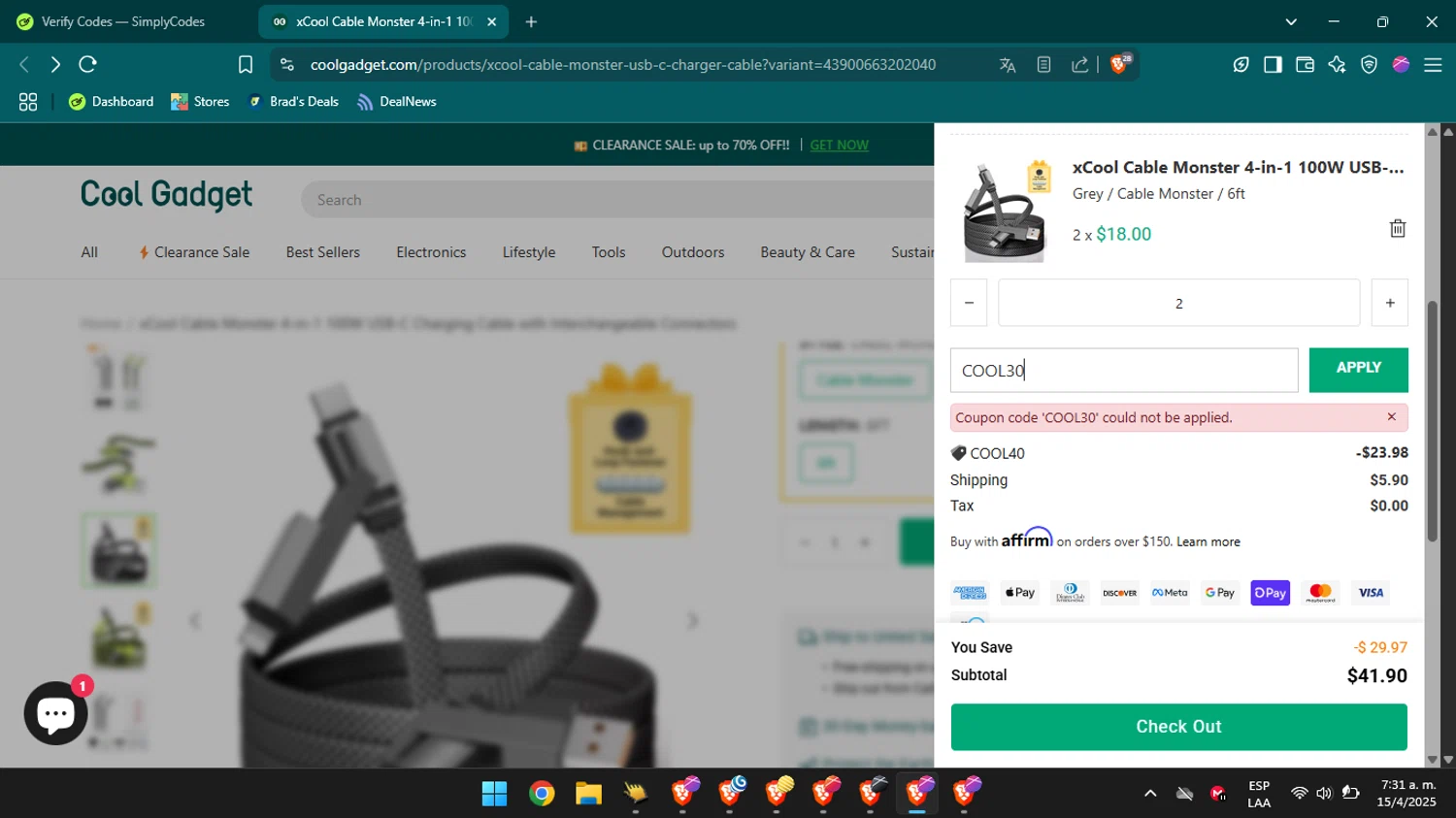Click the cart panel scrollbar
Screen dimensions: 1456x818
tap(1432, 422)
